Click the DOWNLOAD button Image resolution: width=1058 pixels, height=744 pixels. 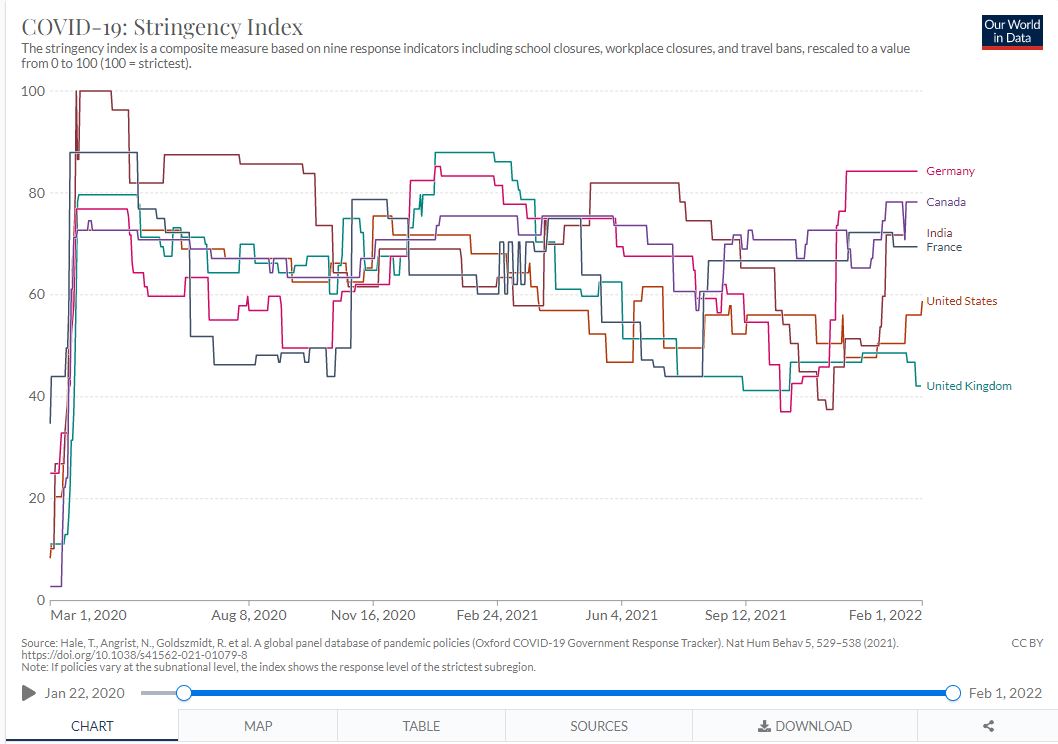pos(805,726)
